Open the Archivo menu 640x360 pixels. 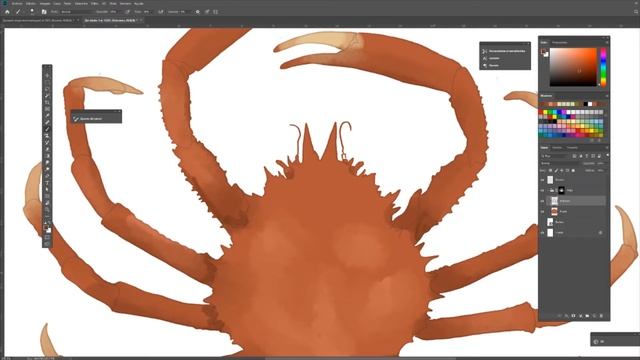17,3
